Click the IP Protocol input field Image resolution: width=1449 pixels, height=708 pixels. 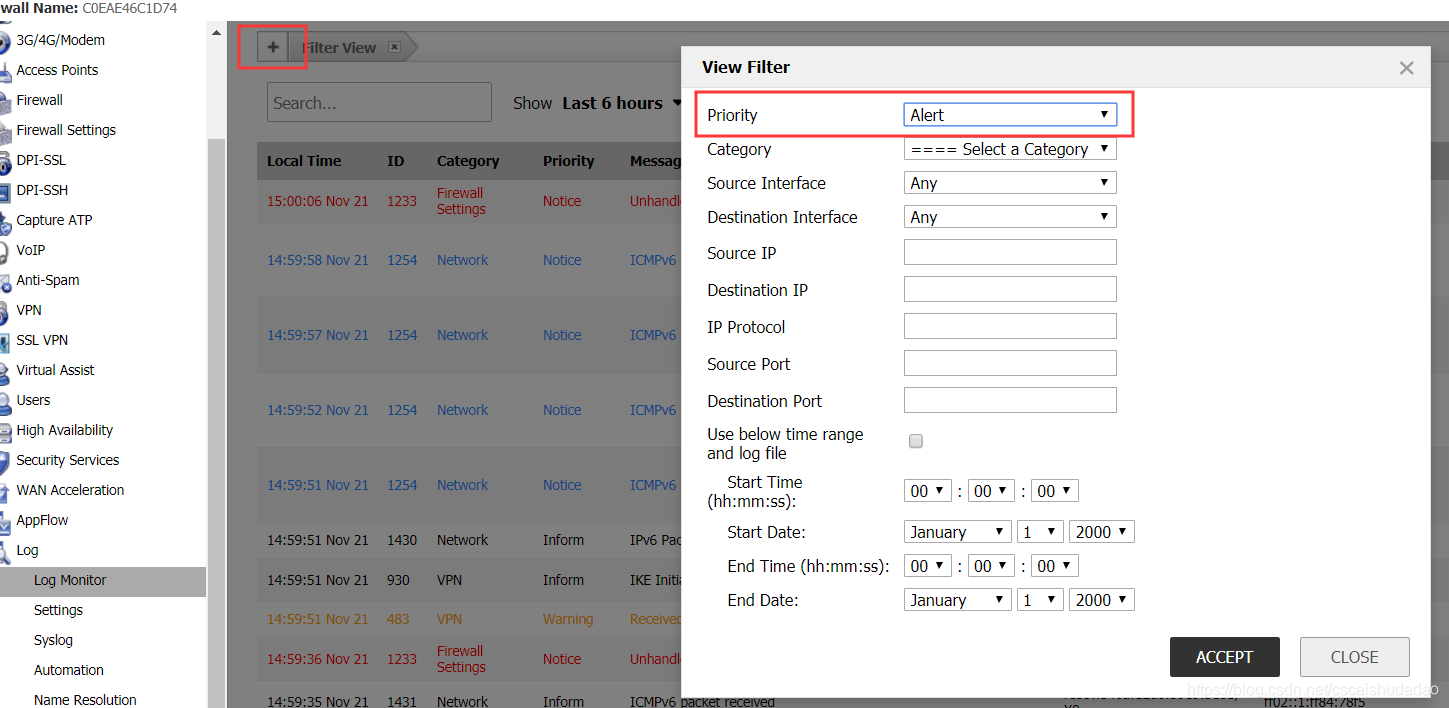click(1010, 326)
